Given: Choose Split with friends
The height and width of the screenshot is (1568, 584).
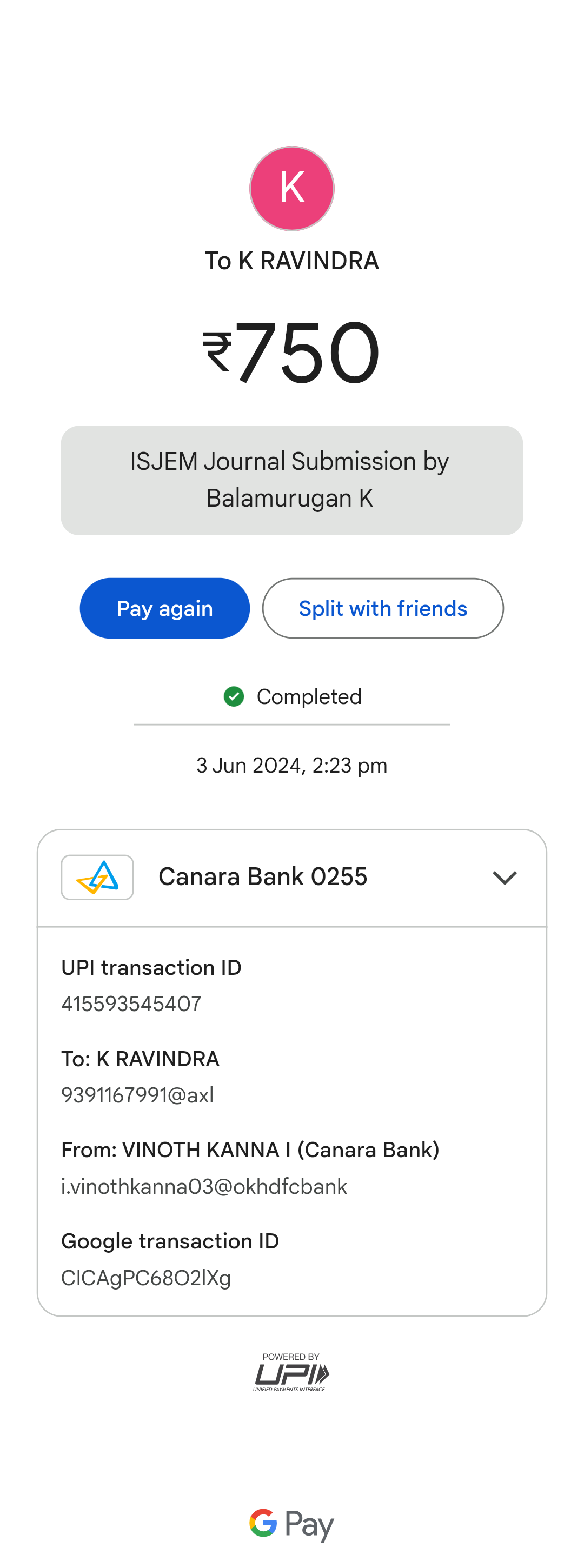Looking at the screenshot, I should click(x=382, y=608).
